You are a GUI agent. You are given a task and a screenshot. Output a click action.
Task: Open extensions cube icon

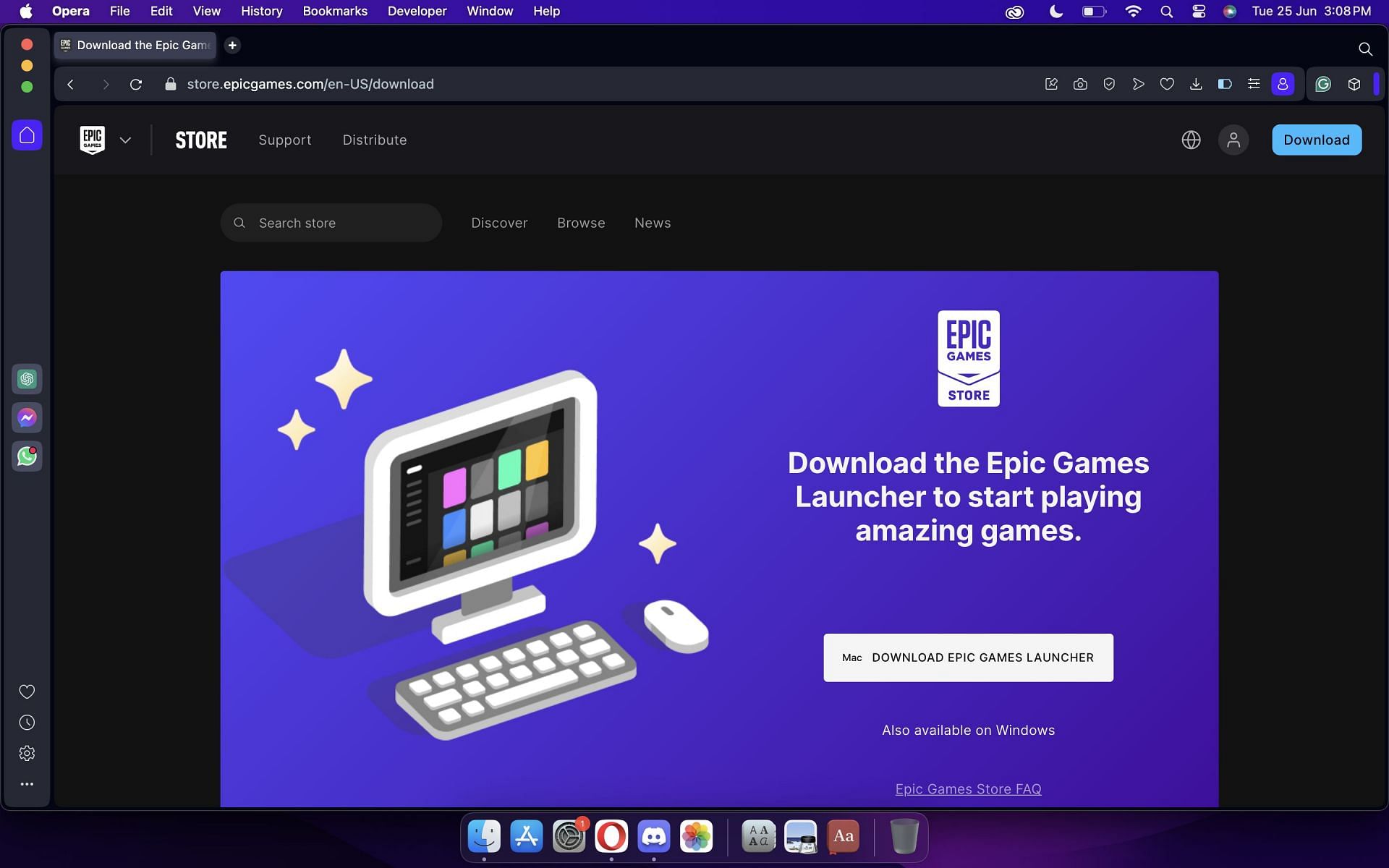click(1354, 84)
